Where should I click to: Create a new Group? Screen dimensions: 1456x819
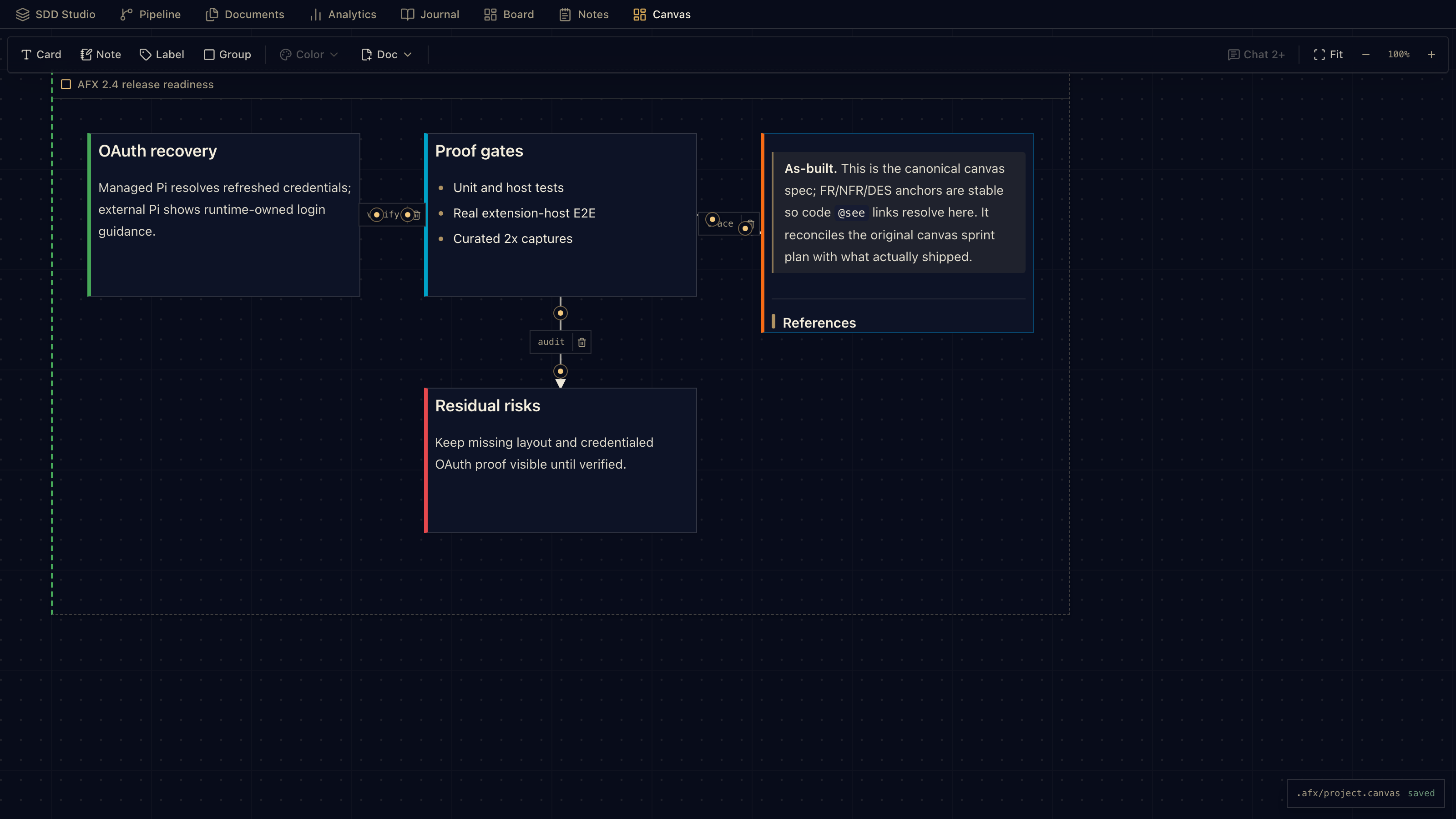(227, 54)
